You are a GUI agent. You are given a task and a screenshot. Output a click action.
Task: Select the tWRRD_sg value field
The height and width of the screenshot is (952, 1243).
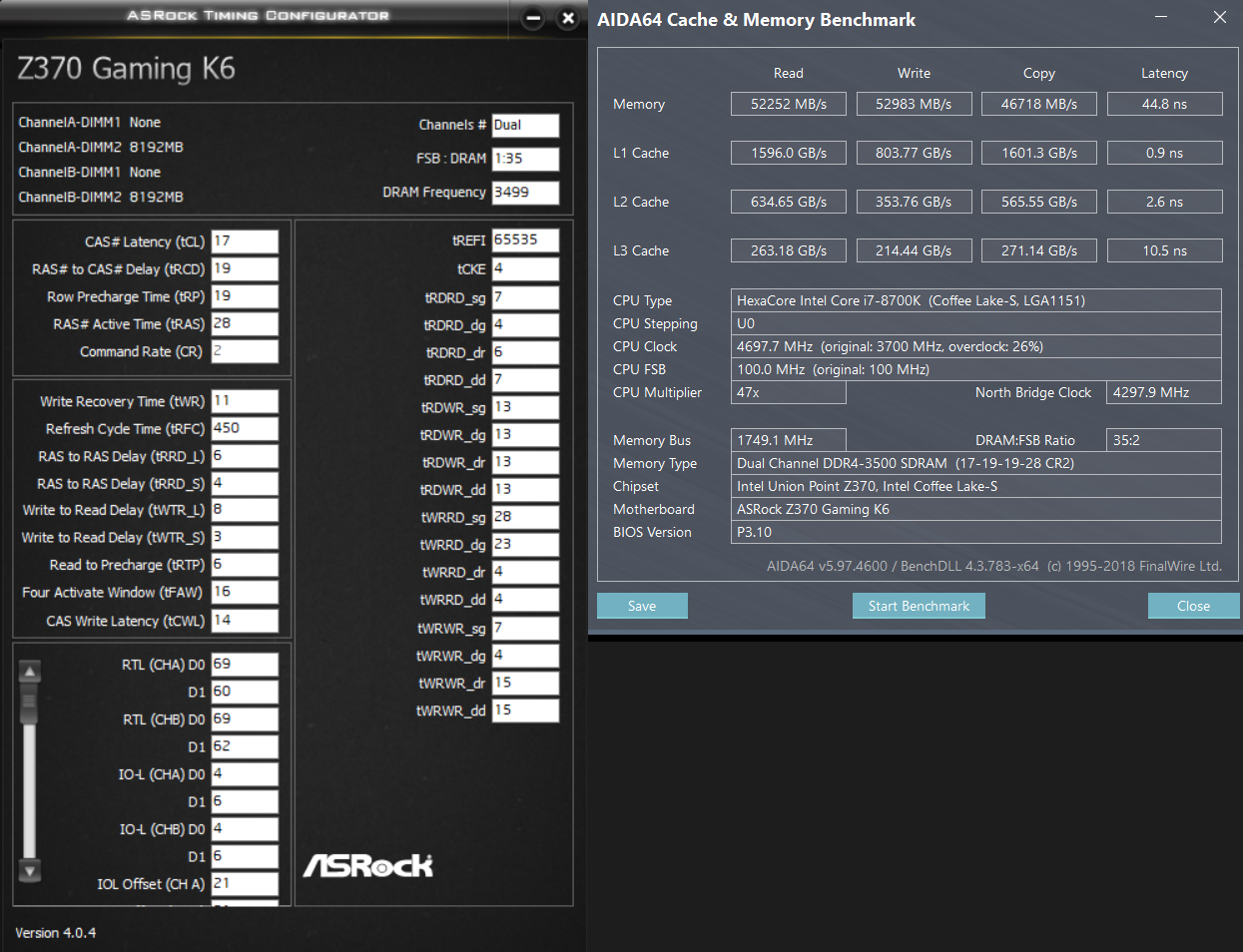tap(525, 517)
